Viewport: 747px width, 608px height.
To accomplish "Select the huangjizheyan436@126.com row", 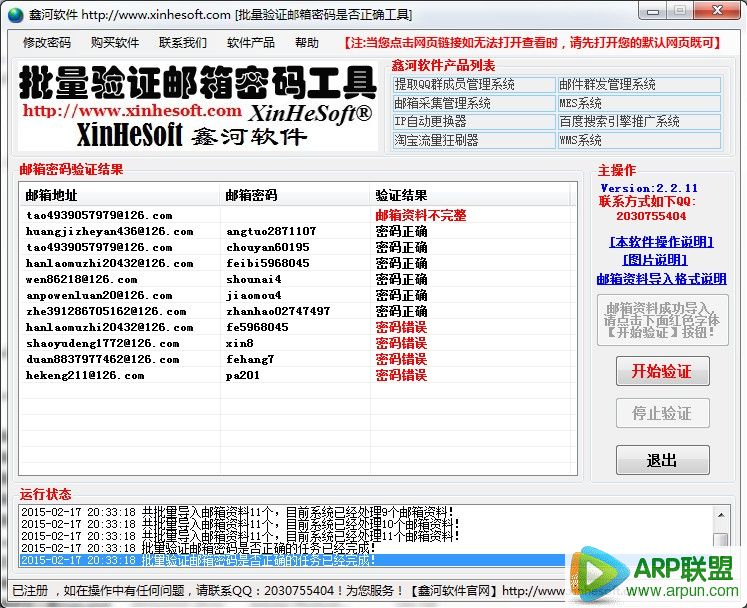I will tap(110, 231).
